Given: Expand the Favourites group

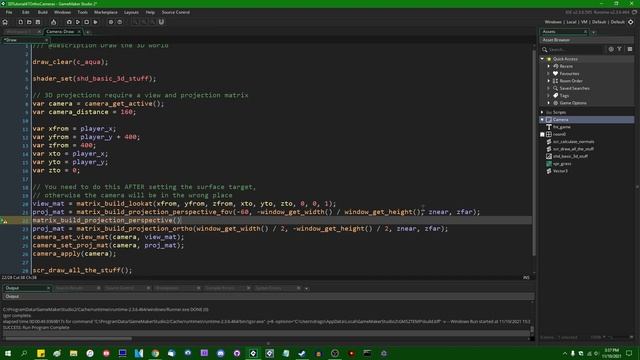Looking at the screenshot, I should (x=549, y=73).
